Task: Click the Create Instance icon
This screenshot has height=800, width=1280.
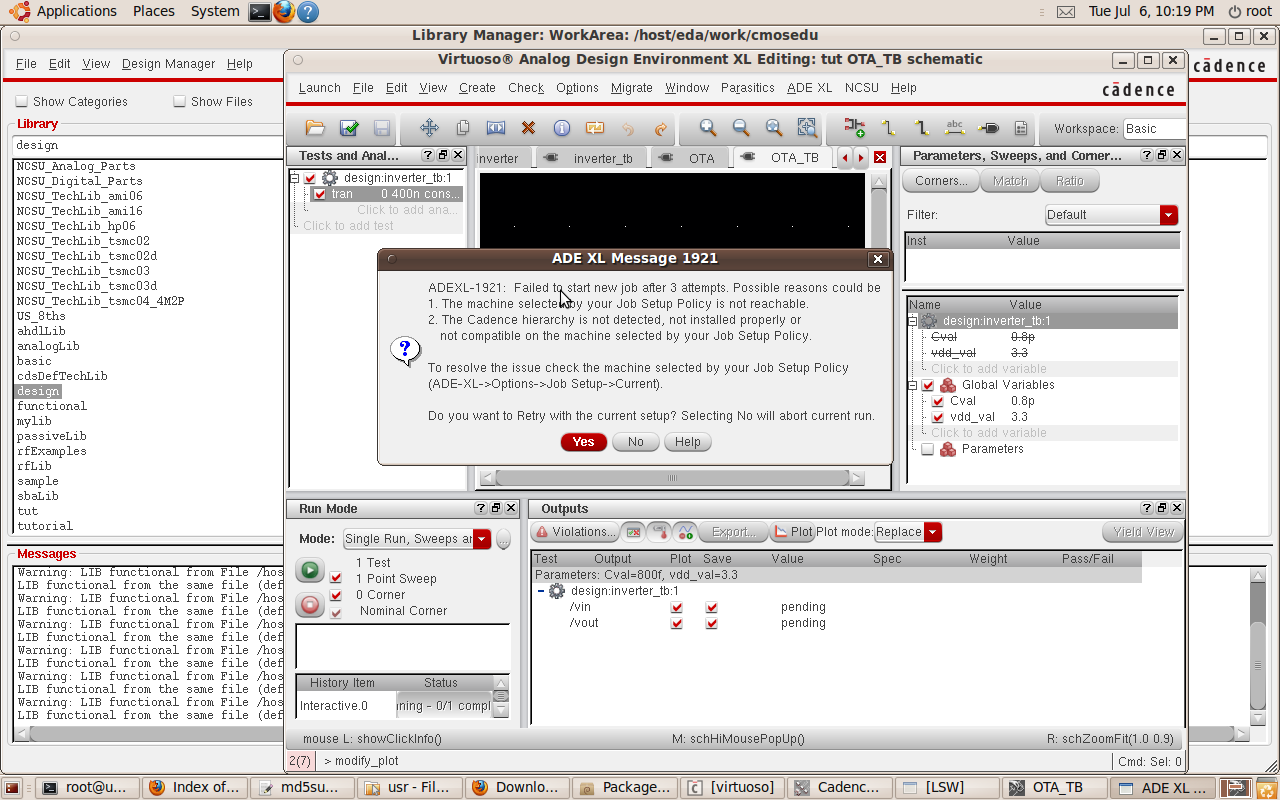Action: point(855,128)
